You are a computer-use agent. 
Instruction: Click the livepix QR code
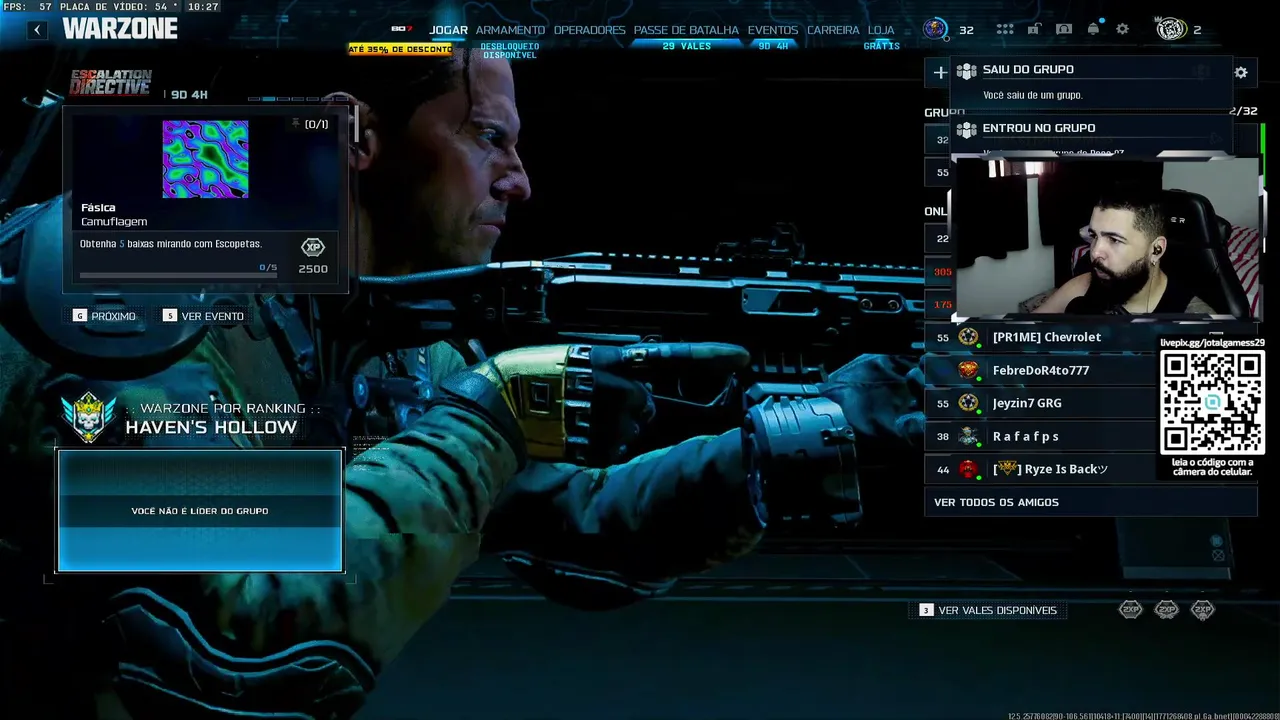pyautogui.click(x=1212, y=402)
